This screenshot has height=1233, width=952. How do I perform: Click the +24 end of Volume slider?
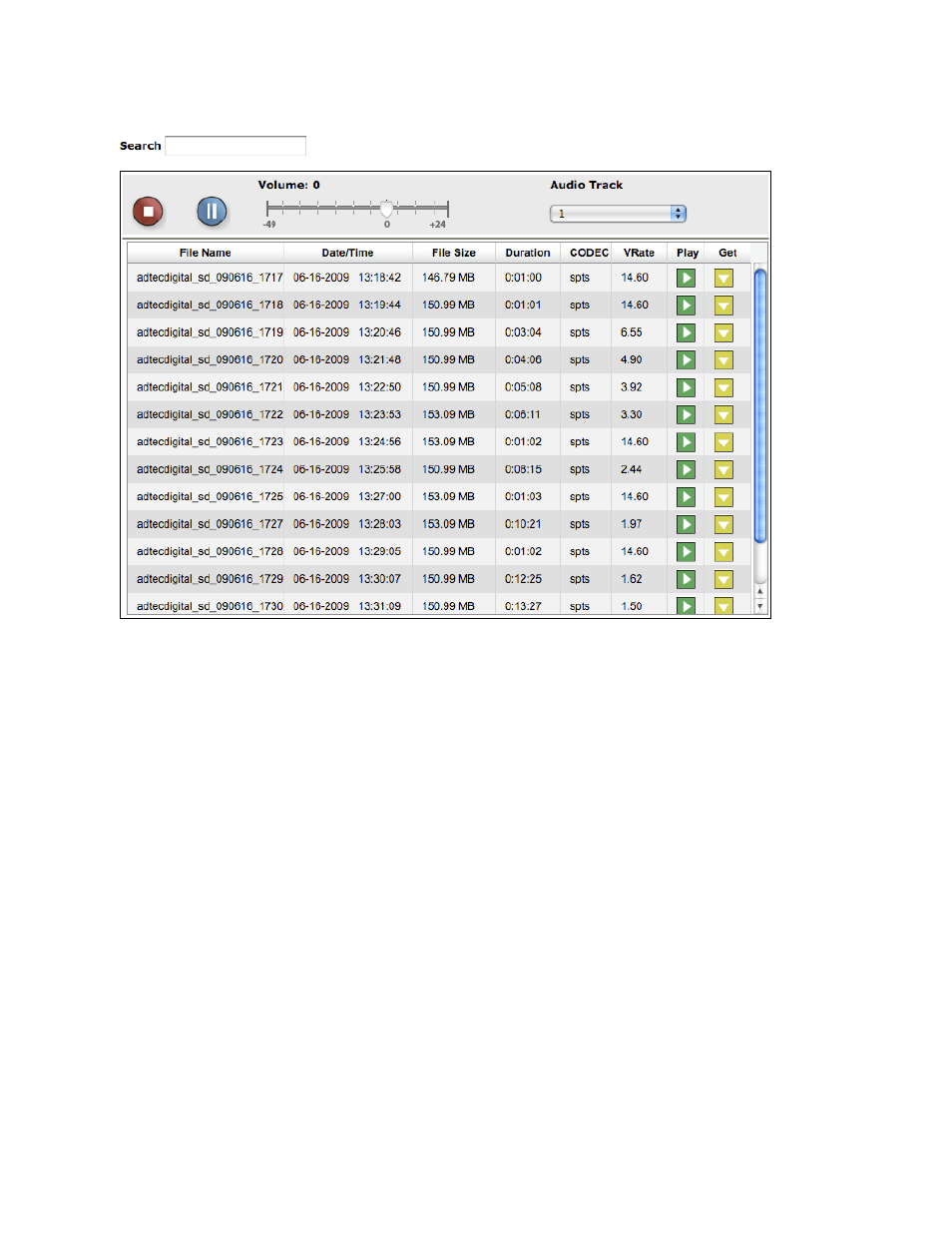(448, 209)
